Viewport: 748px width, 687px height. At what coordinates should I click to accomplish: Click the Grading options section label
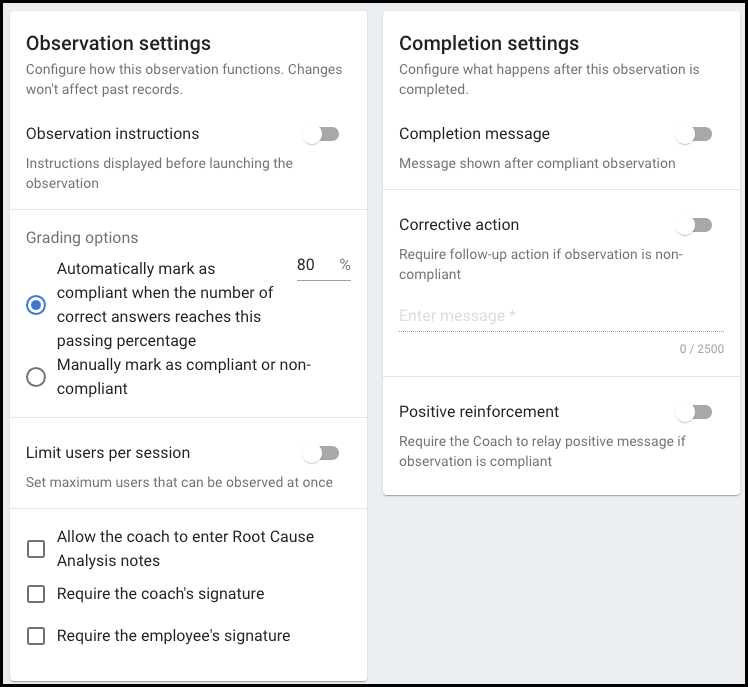(82, 238)
